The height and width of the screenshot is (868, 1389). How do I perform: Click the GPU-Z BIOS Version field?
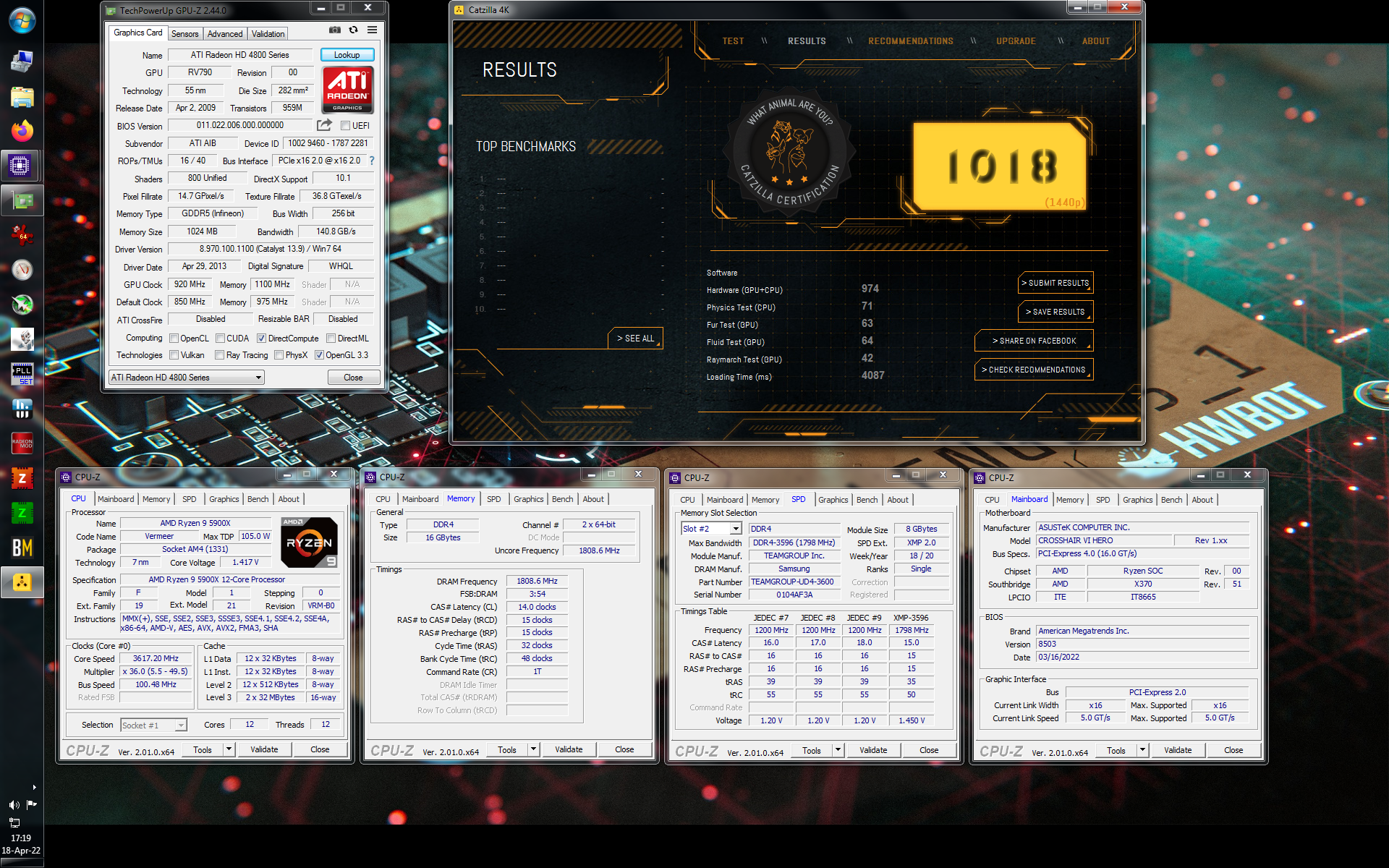coord(240,125)
